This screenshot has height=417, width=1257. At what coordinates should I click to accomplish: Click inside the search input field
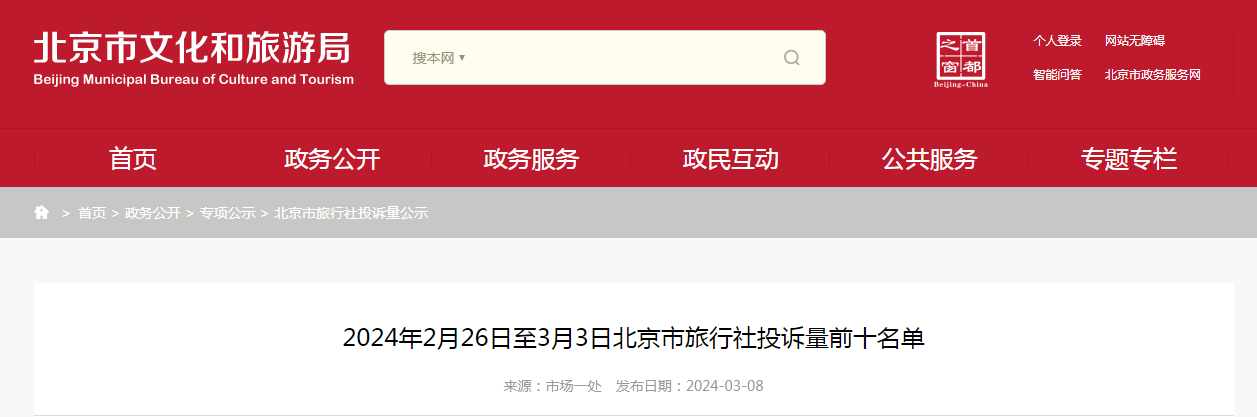coord(620,58)
